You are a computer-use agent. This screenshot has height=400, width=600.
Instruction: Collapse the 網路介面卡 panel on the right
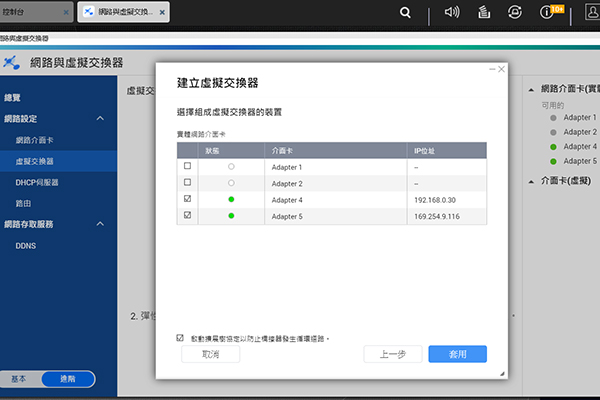531,90
